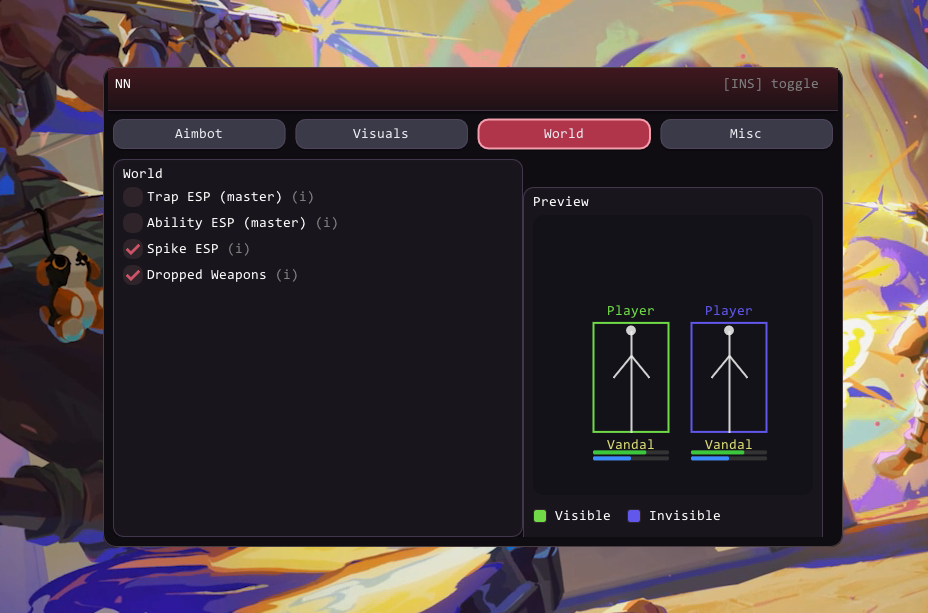This screenshot has height=613, width=928.
Task: Click the info icon next to Trap ESP
Action: point(303,197)
